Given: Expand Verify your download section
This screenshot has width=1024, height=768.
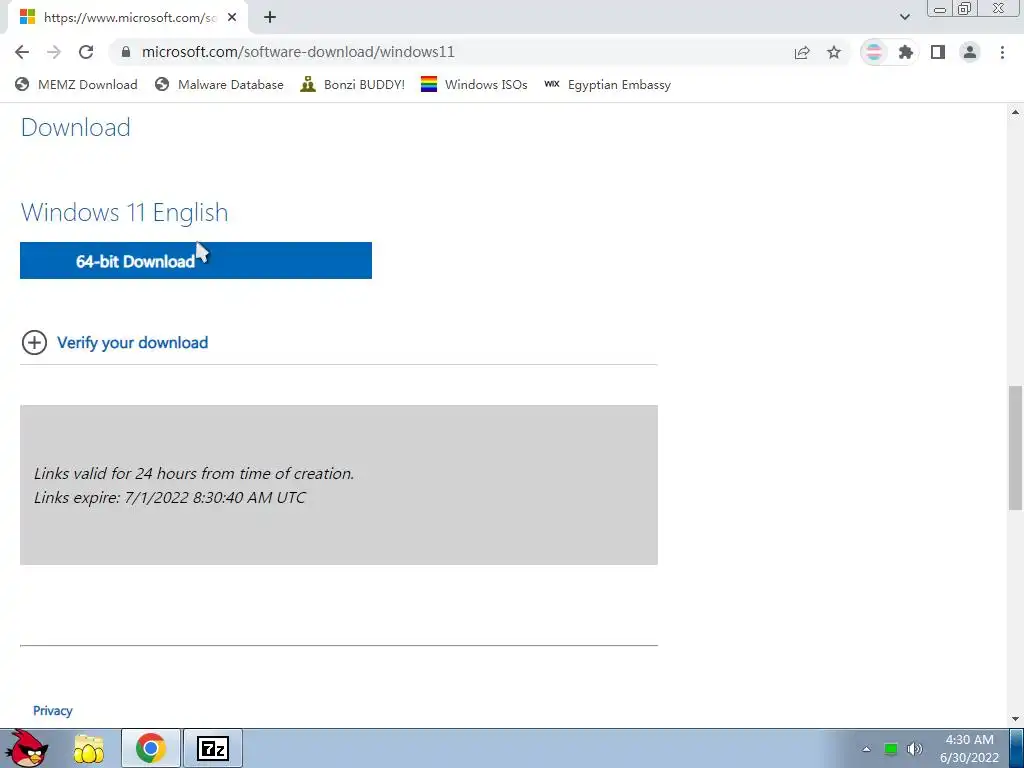Looking at the screenshot, I should [x=34, y=342].
